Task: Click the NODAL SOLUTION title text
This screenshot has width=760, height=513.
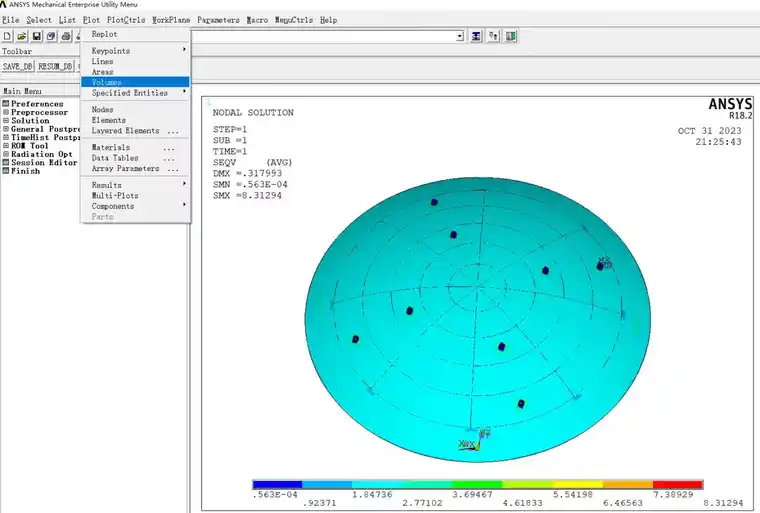Action: 253,112
